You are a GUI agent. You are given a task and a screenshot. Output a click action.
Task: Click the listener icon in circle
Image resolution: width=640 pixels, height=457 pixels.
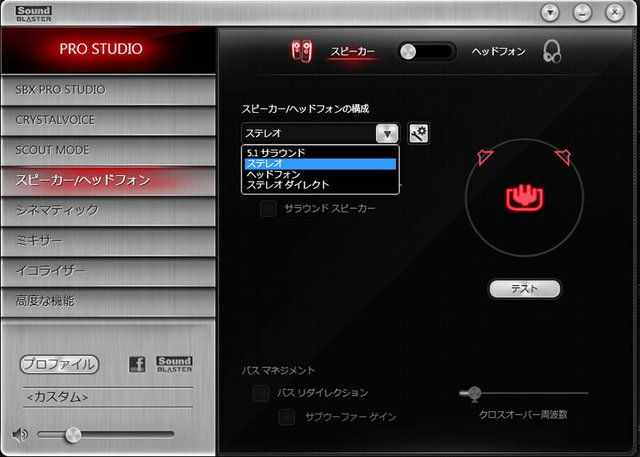coord(524,198)
